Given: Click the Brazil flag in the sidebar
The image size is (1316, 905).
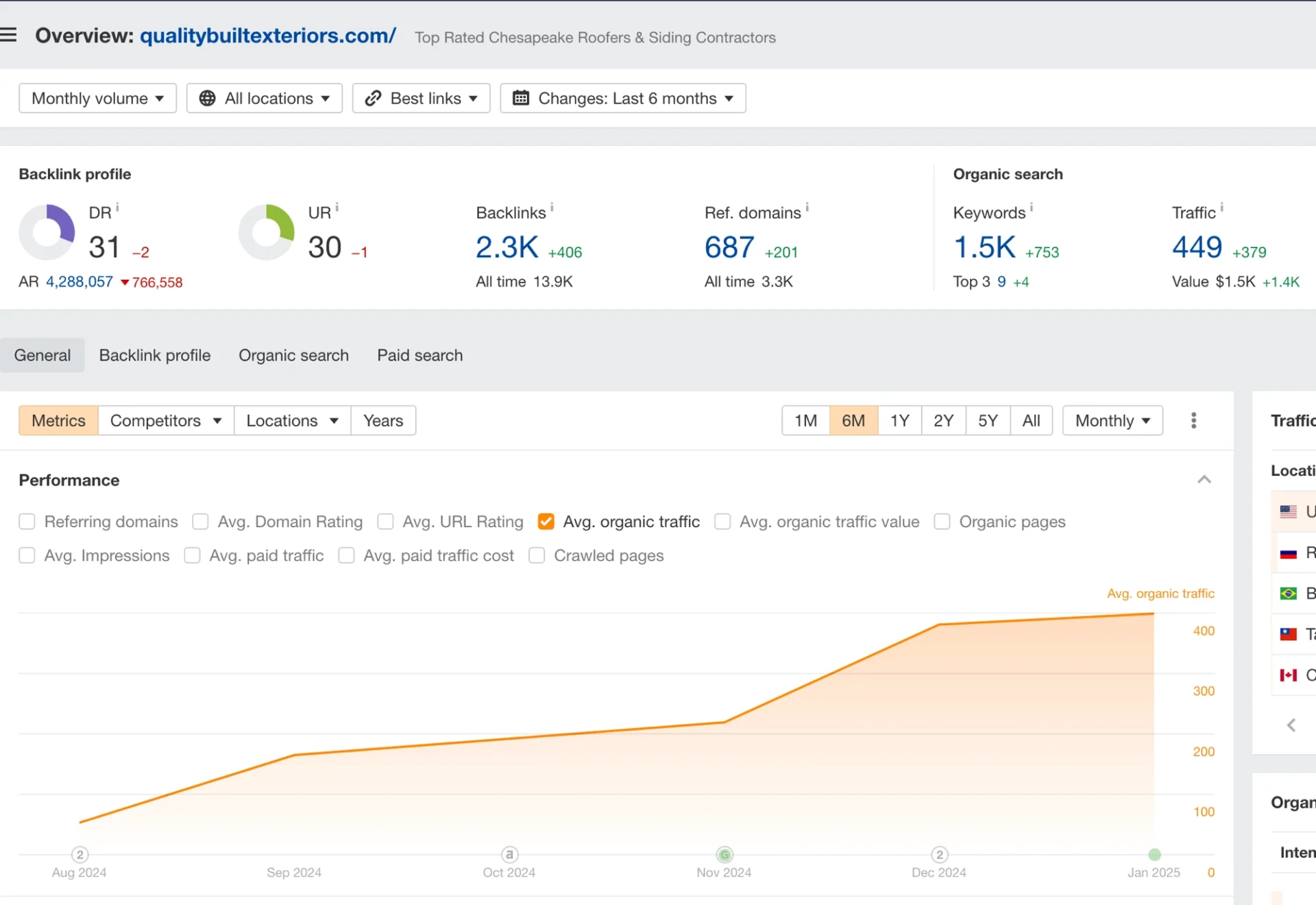Looking at the screenshot, I should [x=1289, y=592].
